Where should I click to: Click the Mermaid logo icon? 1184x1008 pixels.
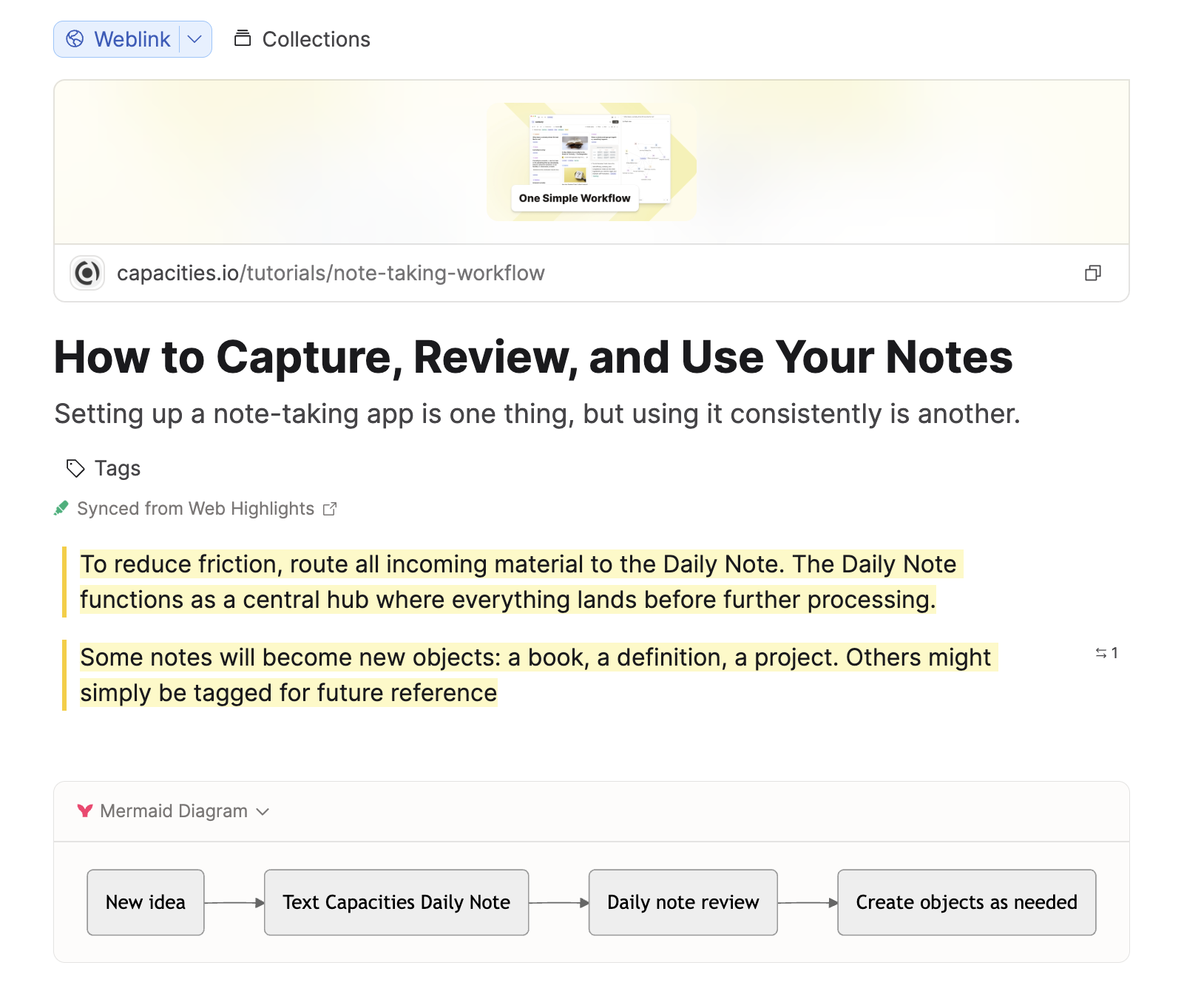(85, 811)
